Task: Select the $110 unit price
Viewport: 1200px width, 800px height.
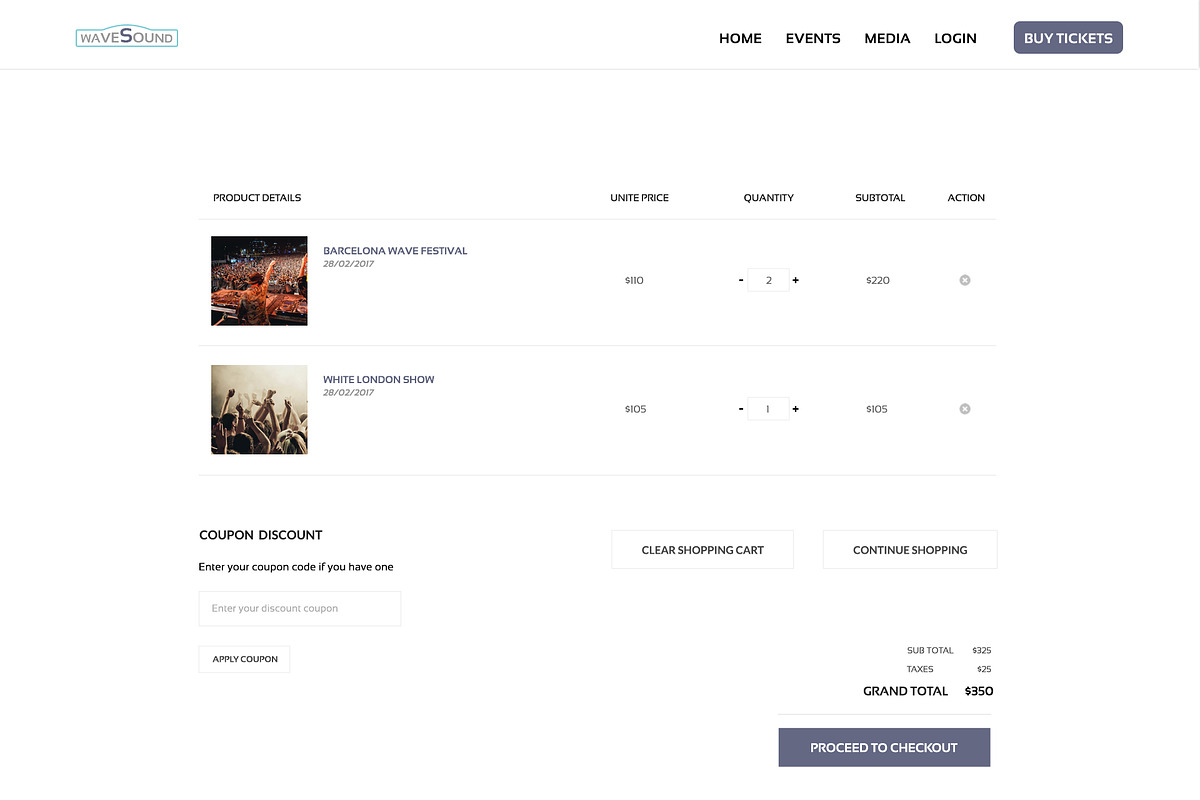Action: [x=634, y=281]
